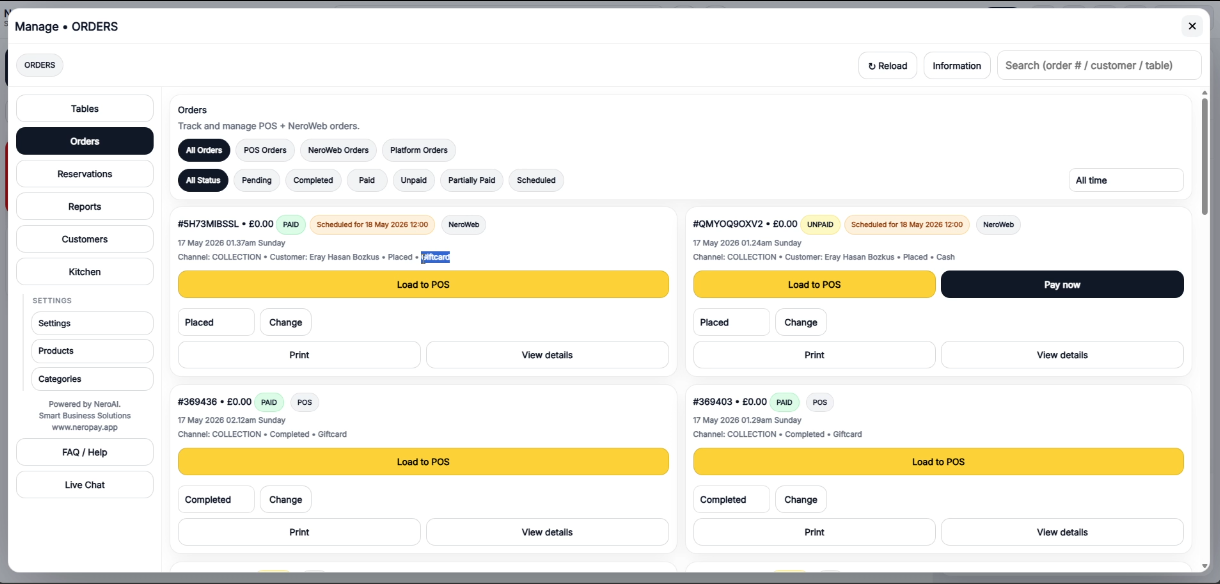The height and width of the screenshot is (584, 1220).
Task: Print order #369436
Action: 299,532
